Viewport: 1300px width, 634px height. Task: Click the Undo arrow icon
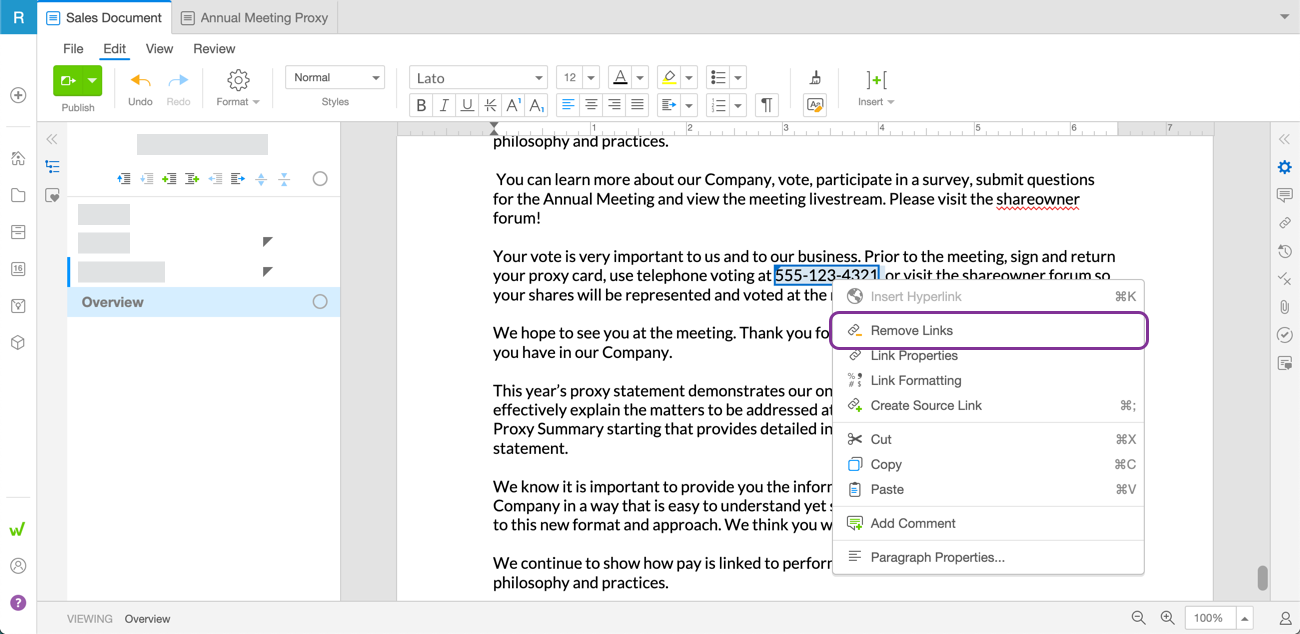141,81
